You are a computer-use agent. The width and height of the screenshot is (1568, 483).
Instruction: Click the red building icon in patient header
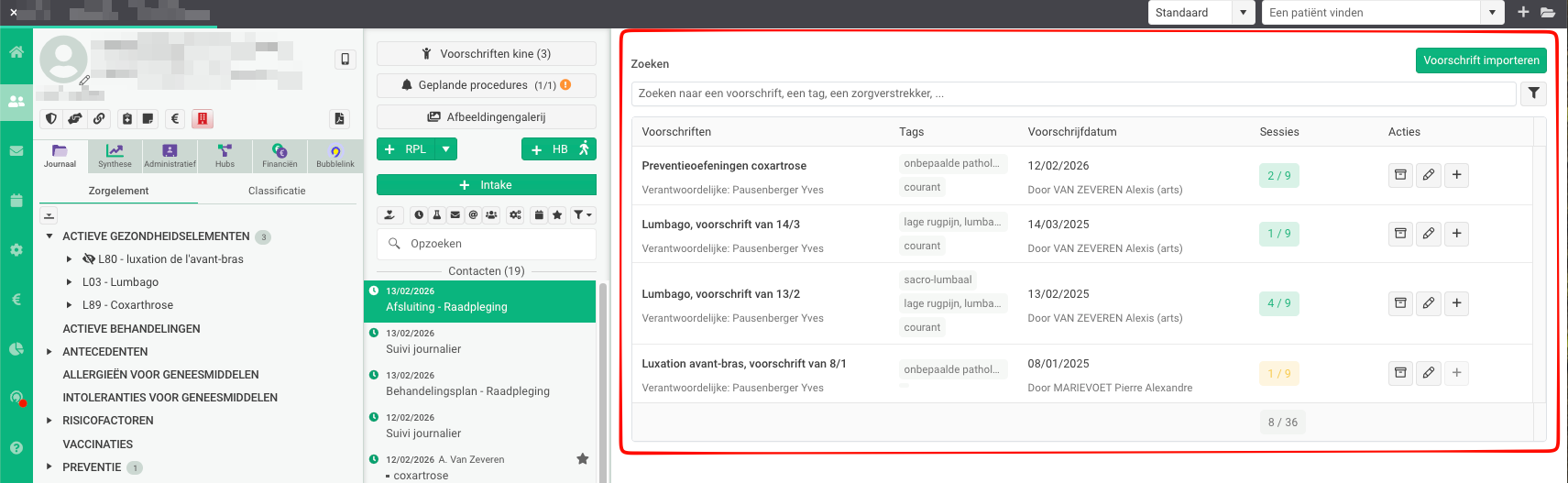coord(203,118)
